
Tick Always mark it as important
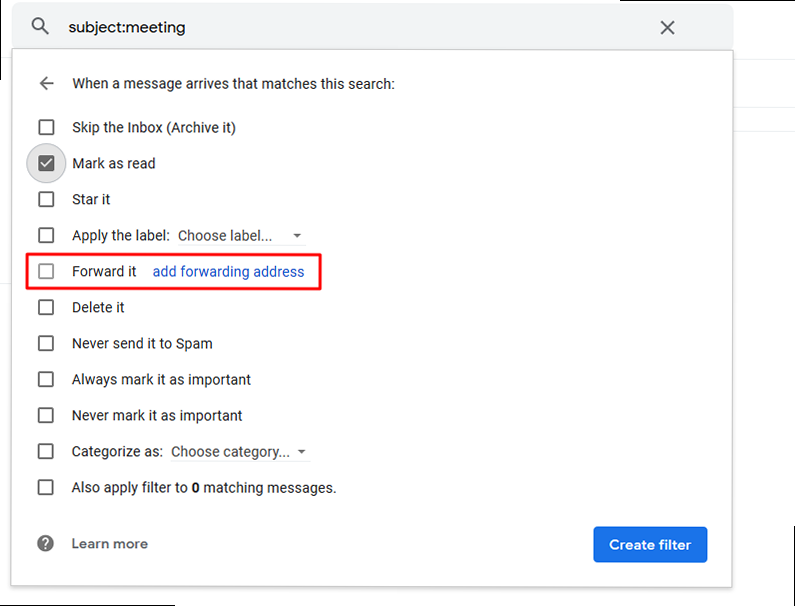point(46,380)
